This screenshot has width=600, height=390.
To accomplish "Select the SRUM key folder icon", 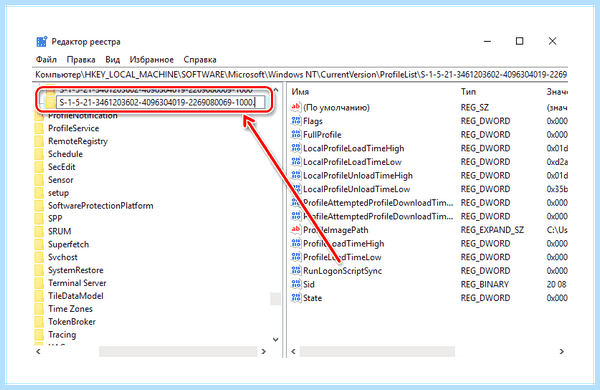I will point(39,232).
